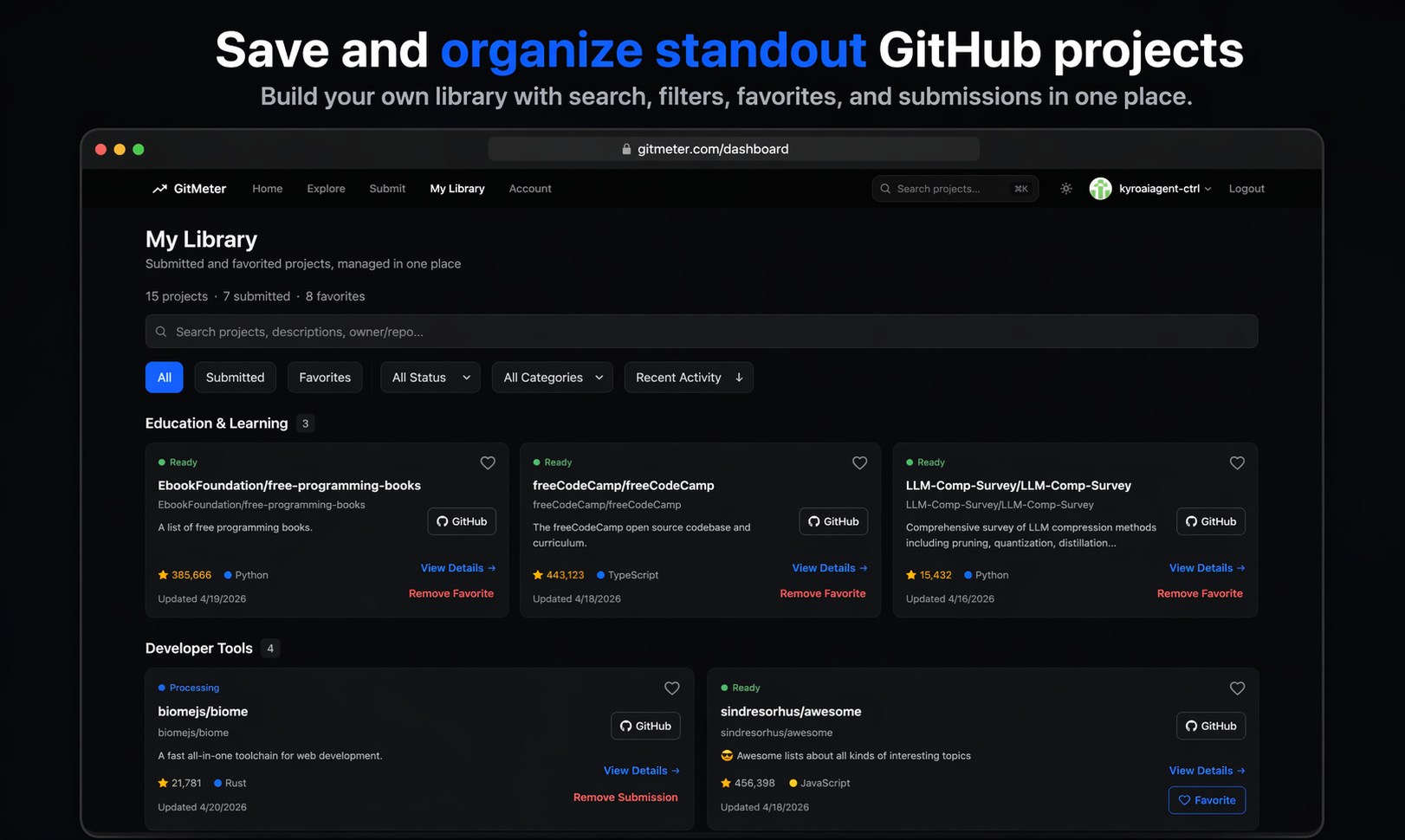The image size is (1405, 840).
Task: Click magnifier icon in Search projects box
Action: coord(885,189)
